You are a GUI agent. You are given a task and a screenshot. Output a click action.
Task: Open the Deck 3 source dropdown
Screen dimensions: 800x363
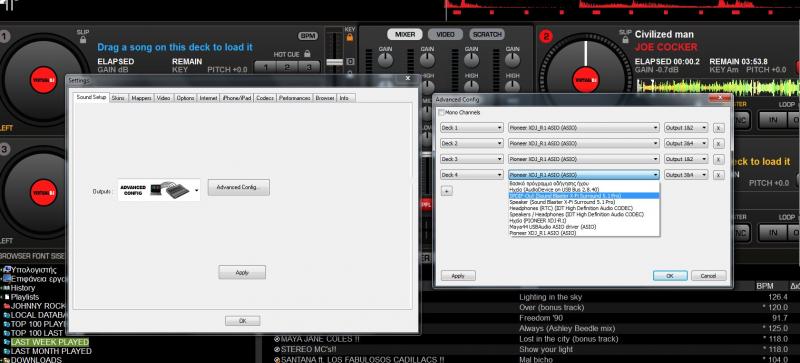471,159
